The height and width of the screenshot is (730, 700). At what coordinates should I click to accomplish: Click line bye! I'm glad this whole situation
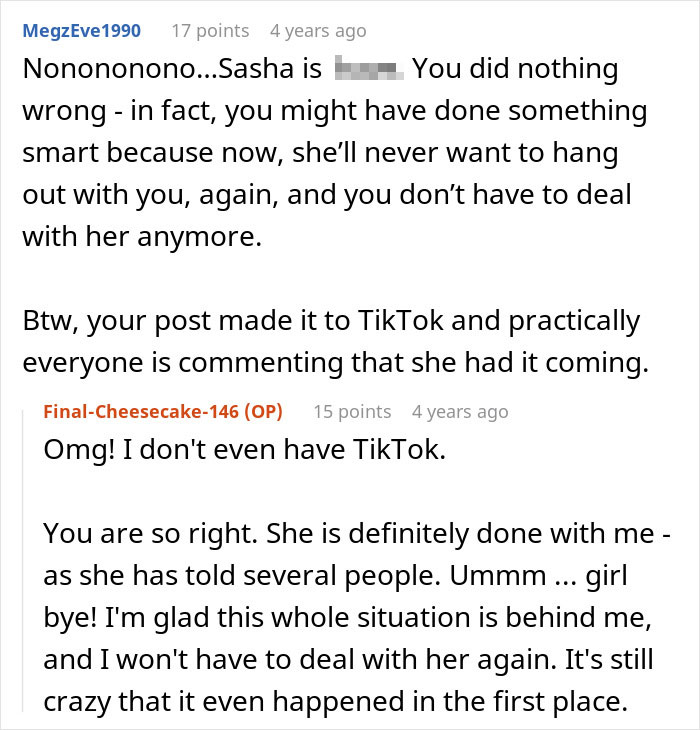pos(347,618)
